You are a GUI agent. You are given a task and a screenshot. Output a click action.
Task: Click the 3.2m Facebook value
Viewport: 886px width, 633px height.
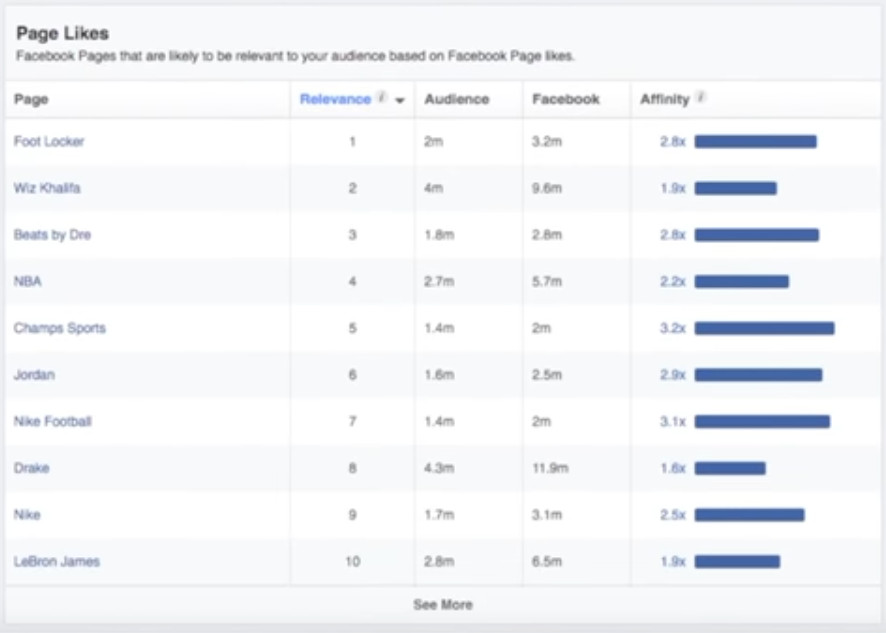tap(546, 141)
